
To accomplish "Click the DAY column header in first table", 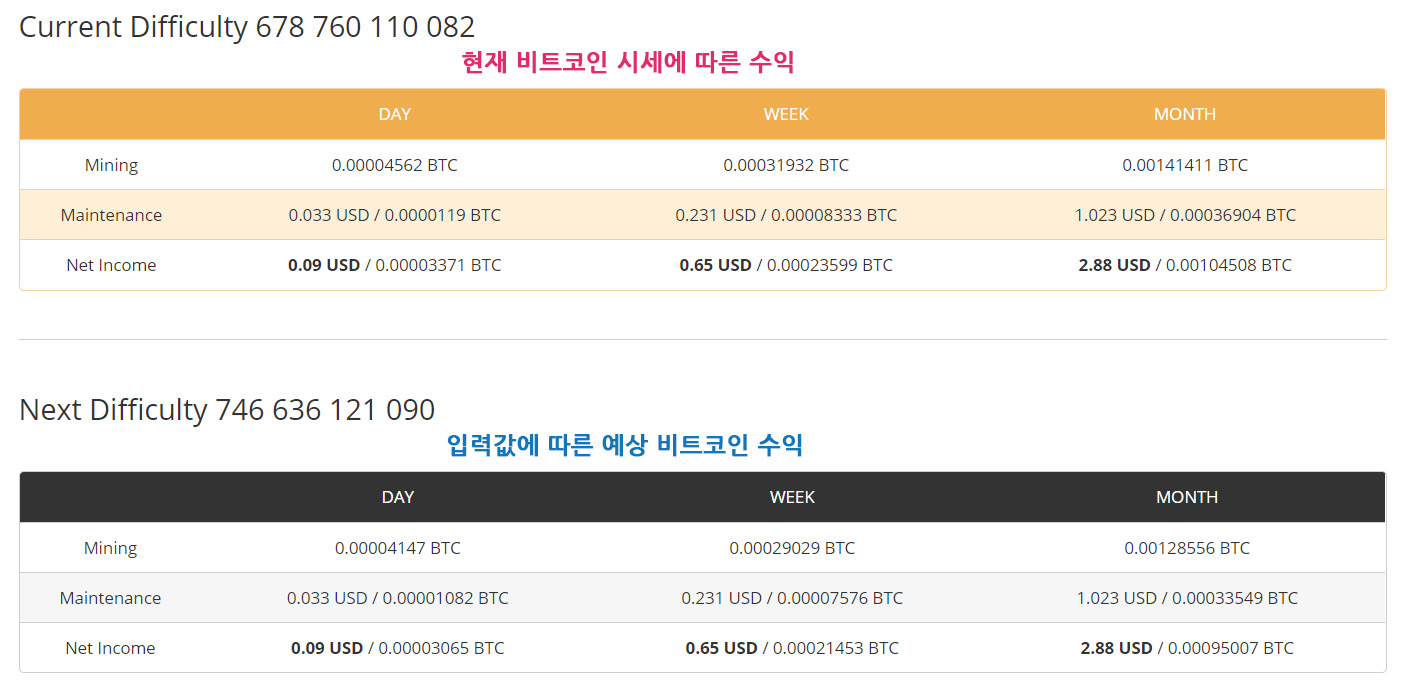I will pyautogui.click(x=394, y=114).
